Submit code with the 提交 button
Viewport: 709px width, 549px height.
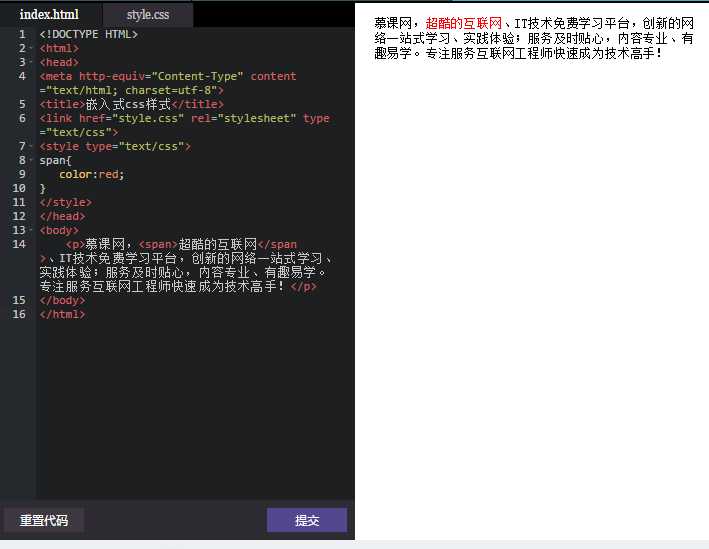point(307,520)
